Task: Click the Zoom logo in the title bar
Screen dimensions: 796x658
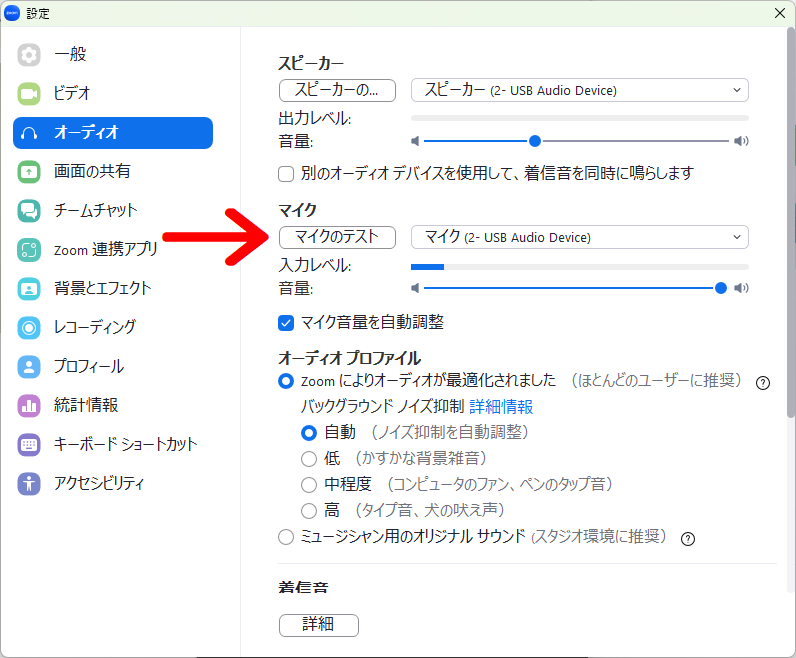Action: tap(12, 13)
